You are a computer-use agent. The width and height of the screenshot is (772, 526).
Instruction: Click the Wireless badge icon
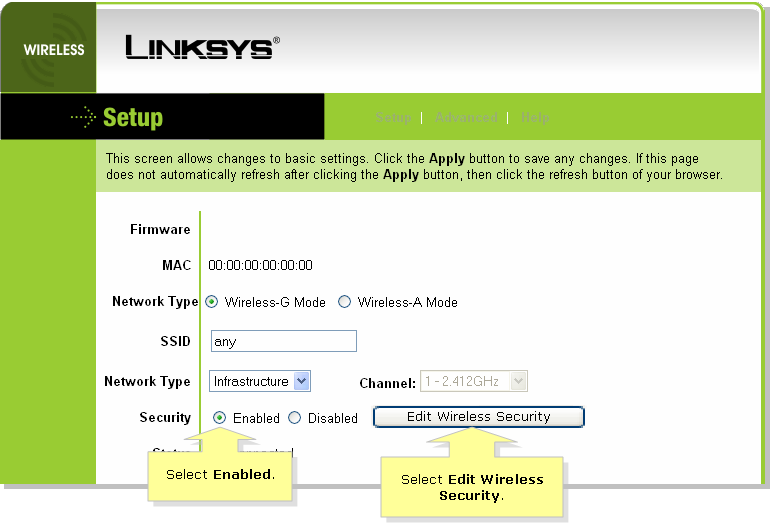point(48,47)
